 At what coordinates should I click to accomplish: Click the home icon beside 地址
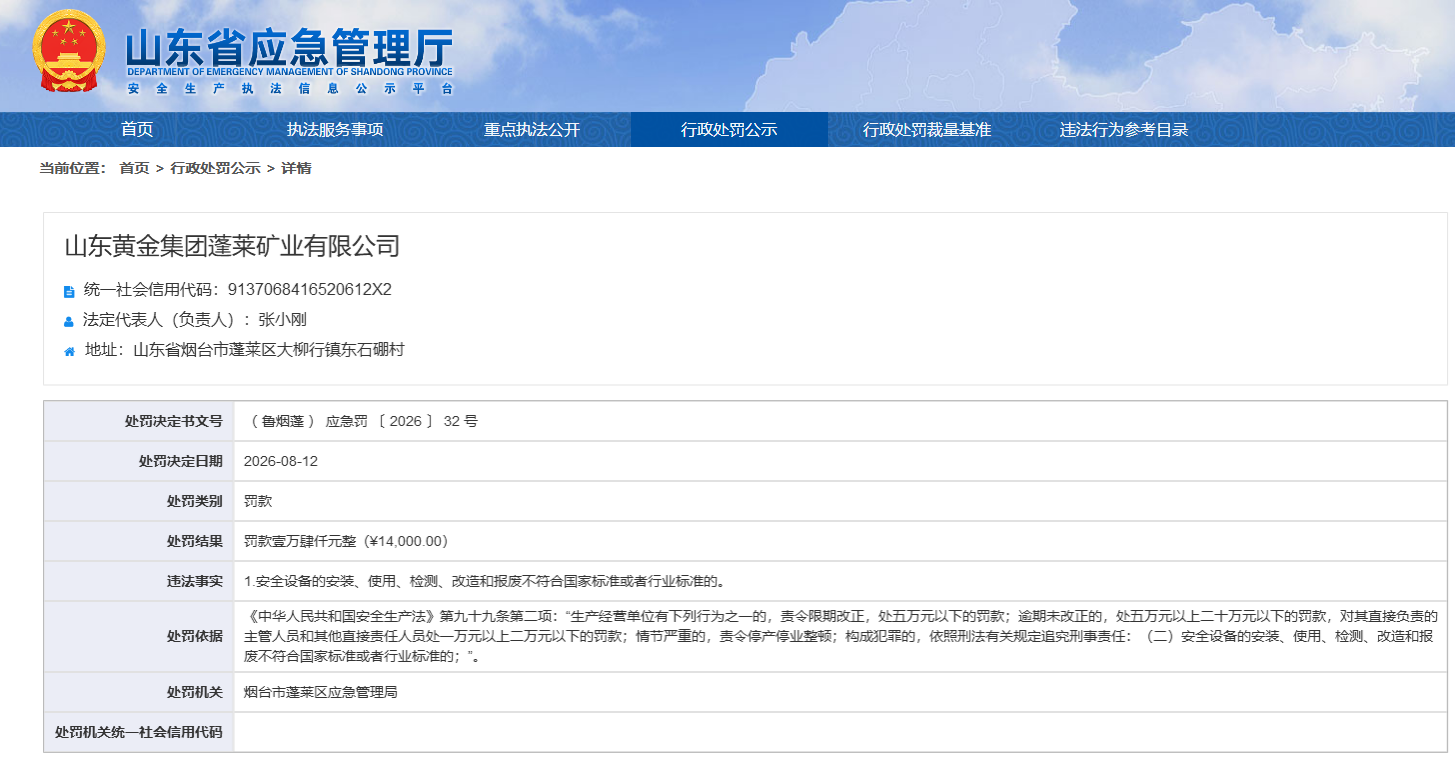coord(69,352)
